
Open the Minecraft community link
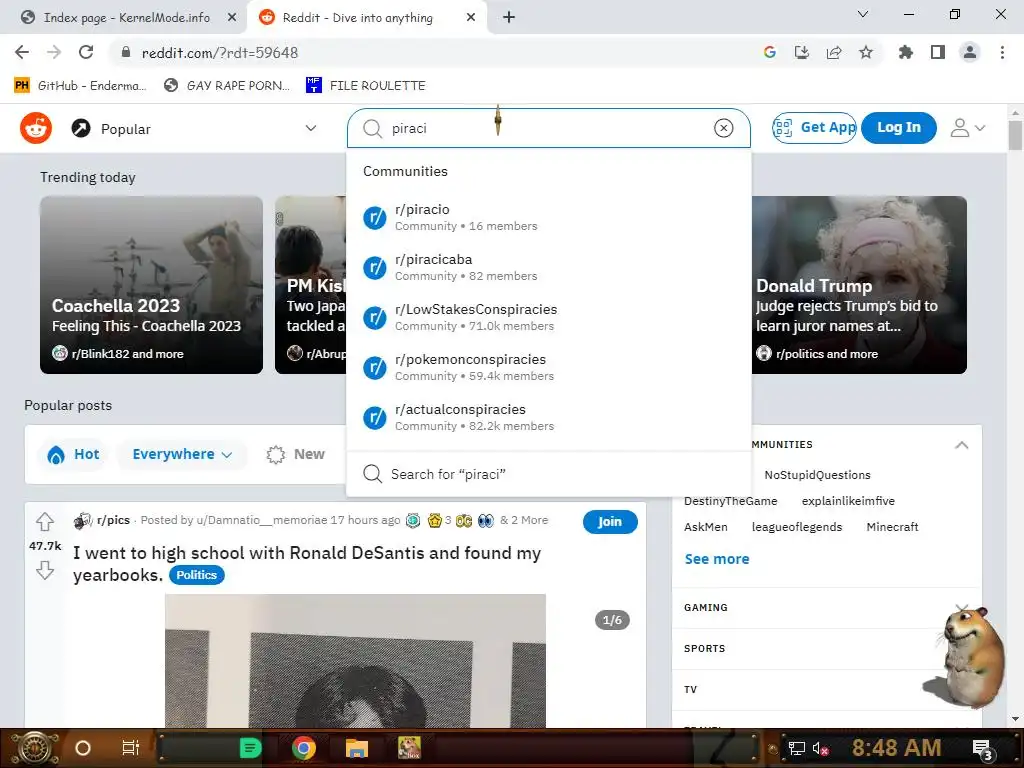tap(892, 527)
